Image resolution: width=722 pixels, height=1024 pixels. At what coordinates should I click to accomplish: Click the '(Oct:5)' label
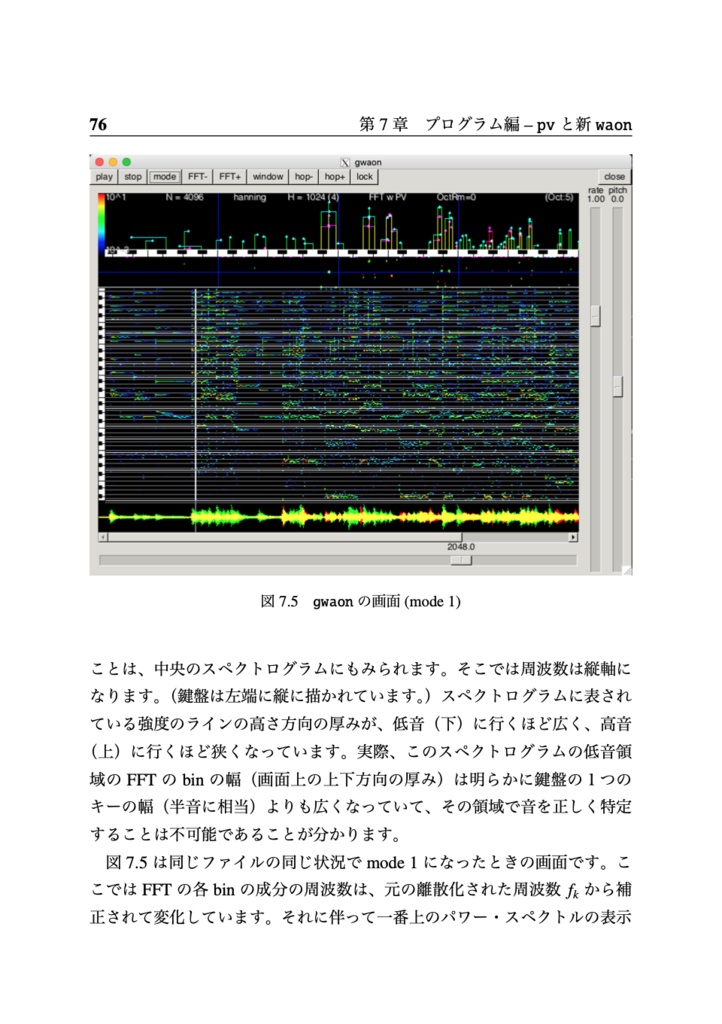(559, 197)
